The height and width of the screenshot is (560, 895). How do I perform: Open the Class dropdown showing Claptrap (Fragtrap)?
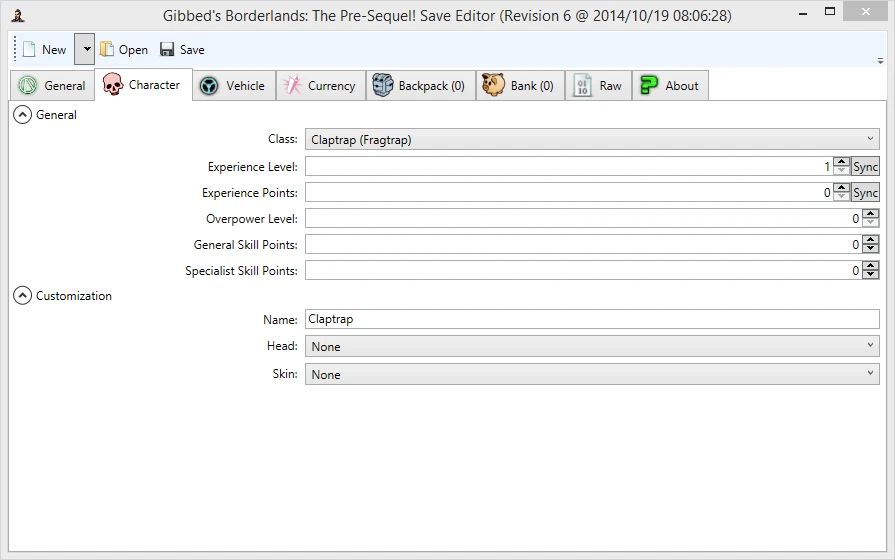[x=592, y=139]
